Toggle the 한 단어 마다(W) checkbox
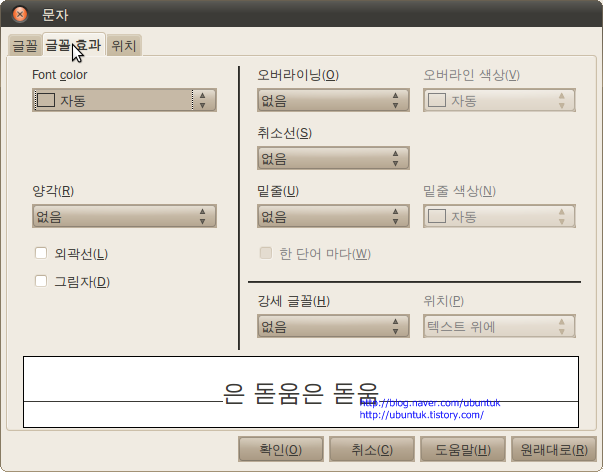 pyautogui.click(x=266, y=253)
